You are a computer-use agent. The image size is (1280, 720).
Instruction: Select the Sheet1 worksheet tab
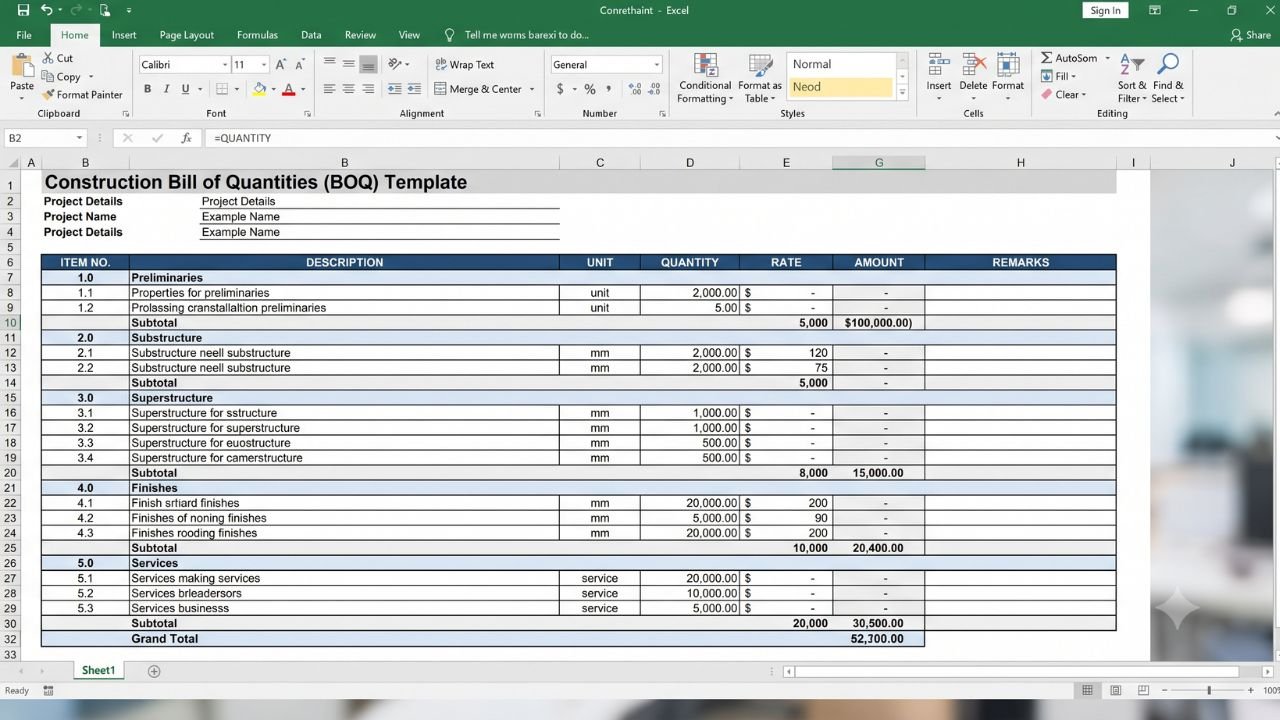[98, 670]
